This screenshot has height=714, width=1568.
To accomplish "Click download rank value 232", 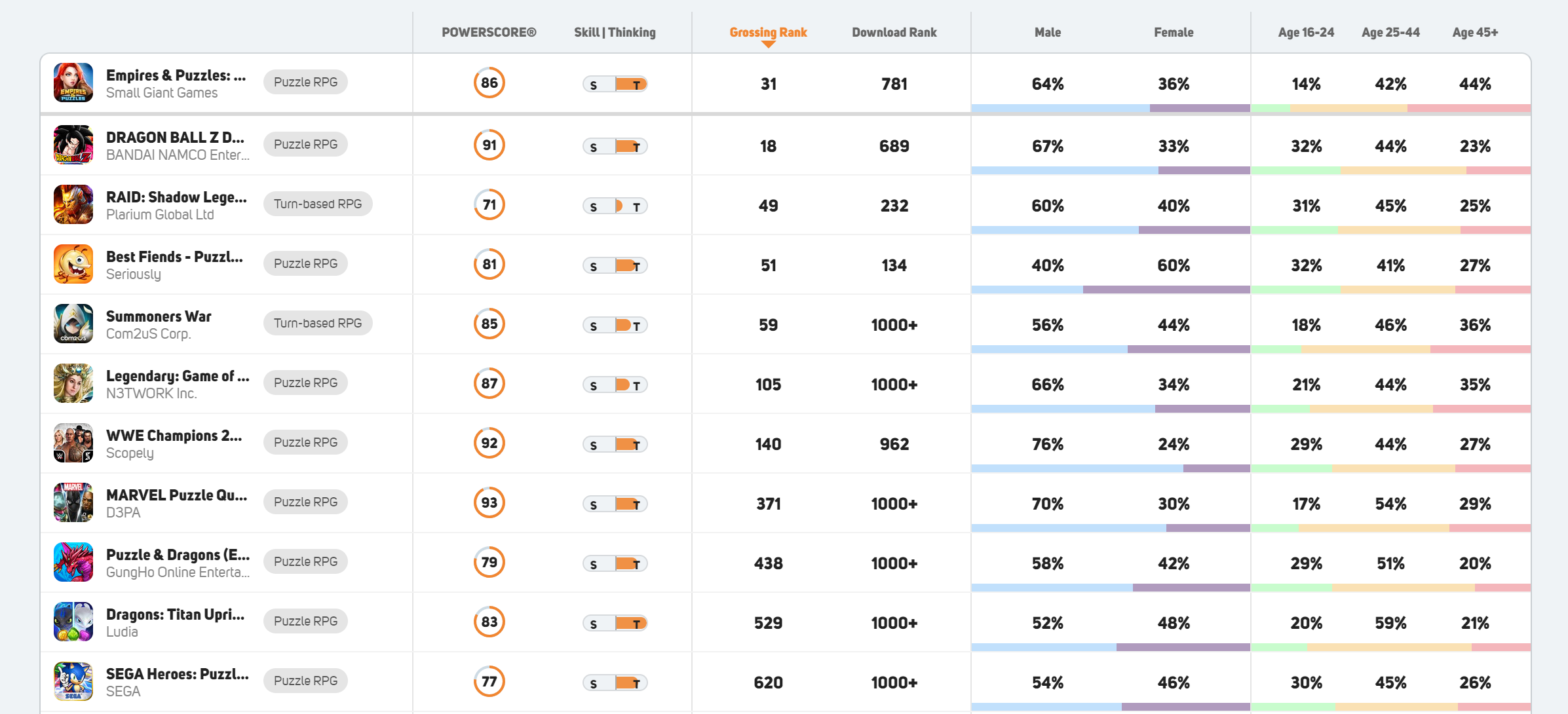I will point(894,206).
